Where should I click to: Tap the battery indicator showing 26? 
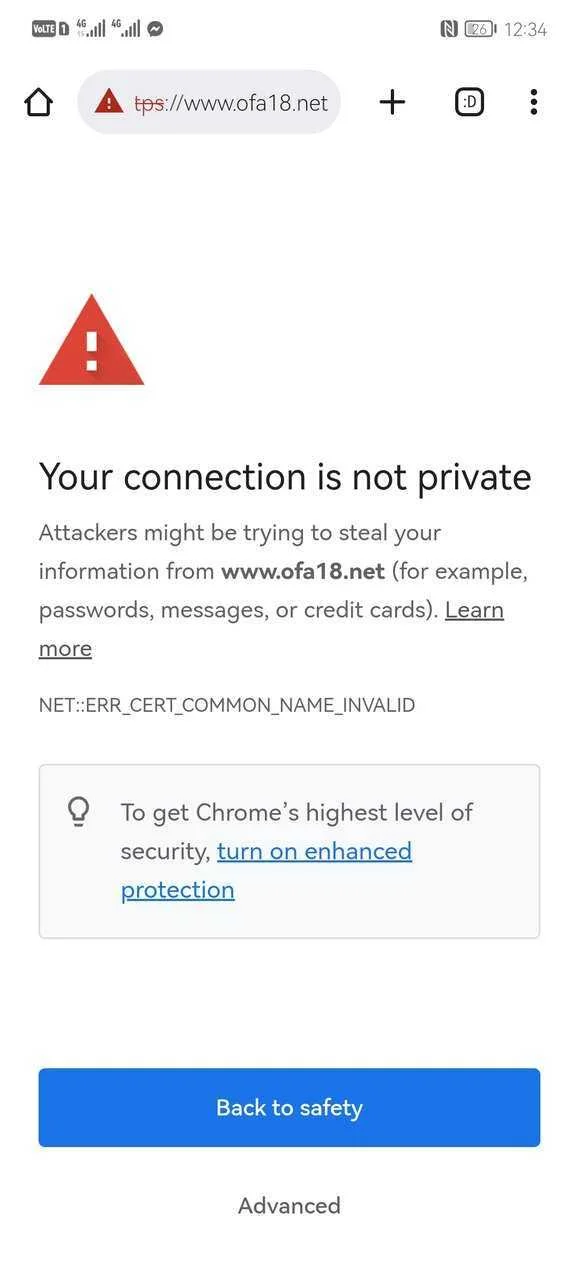(481, 29)
